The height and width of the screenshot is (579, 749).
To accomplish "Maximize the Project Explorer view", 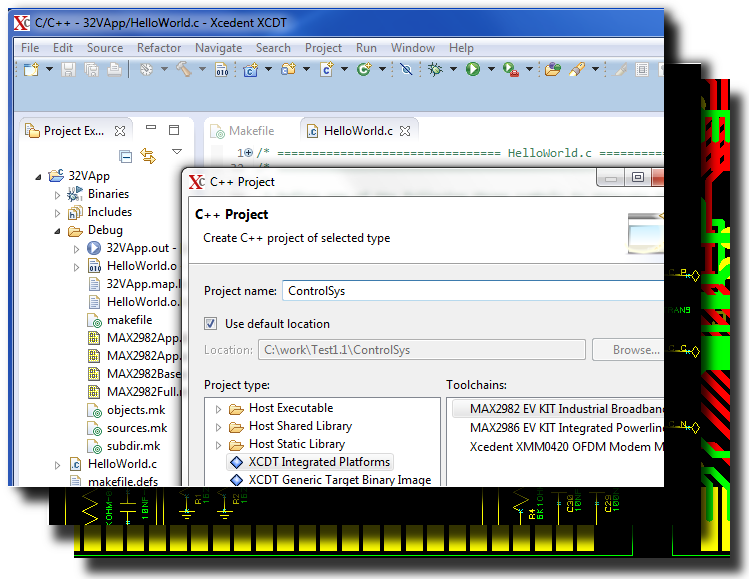I will coord(174,129).
